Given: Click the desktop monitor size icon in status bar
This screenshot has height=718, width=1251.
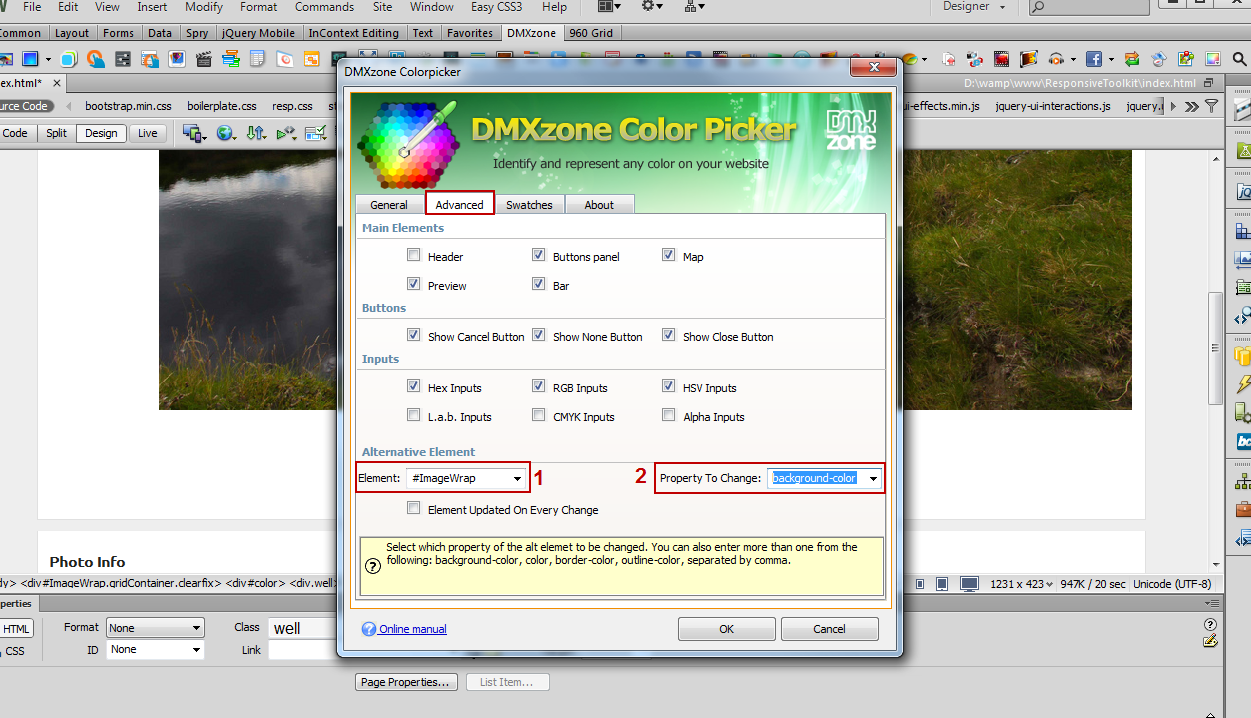Looking at the screenshot, I should click(x=969, y=583).
